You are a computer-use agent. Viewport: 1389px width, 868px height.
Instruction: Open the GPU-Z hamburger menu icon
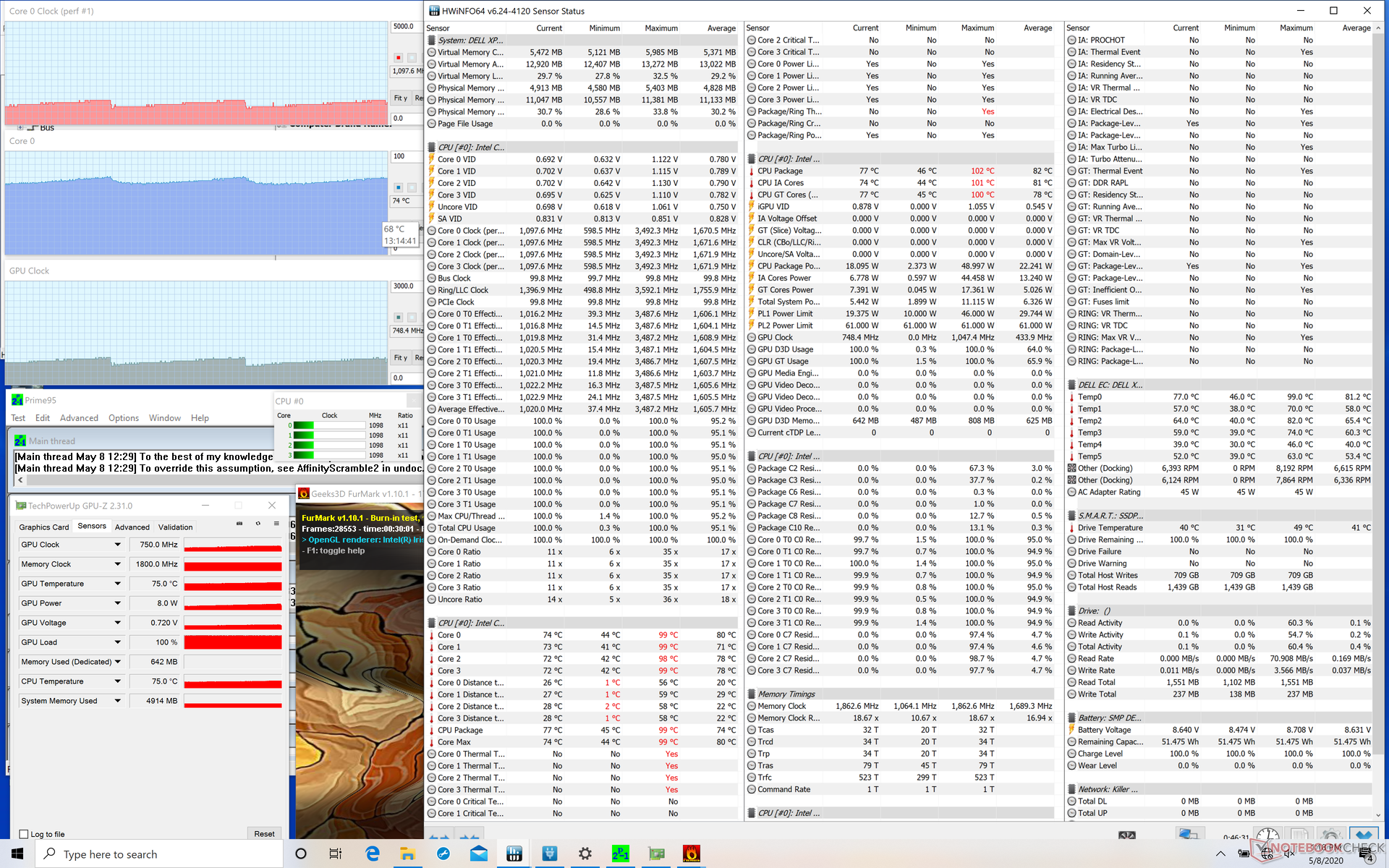276,524
